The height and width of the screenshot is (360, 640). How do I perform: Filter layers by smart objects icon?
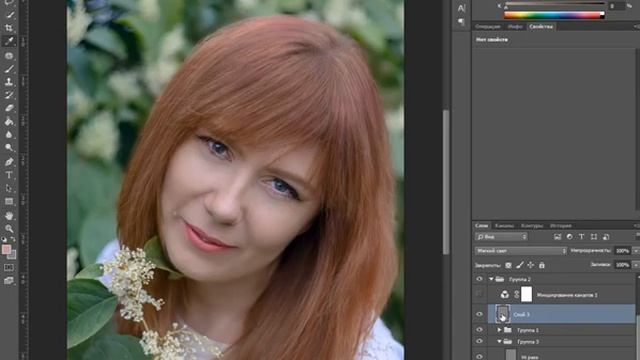[606, 237]
